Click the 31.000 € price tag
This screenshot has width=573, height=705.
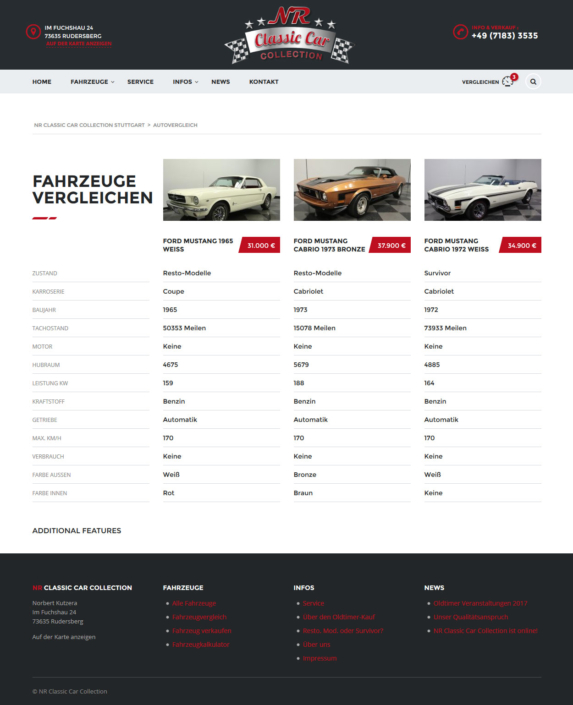[260, 245]
